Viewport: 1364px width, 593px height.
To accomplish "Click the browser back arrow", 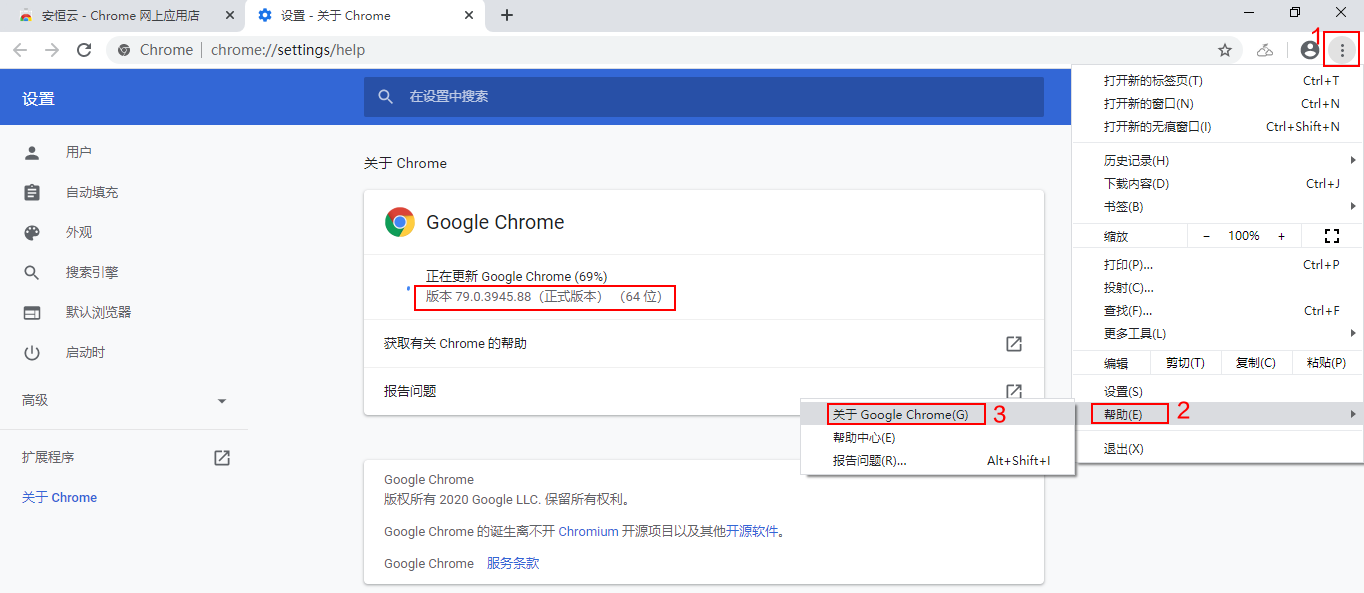I will (x=20, y=50).
